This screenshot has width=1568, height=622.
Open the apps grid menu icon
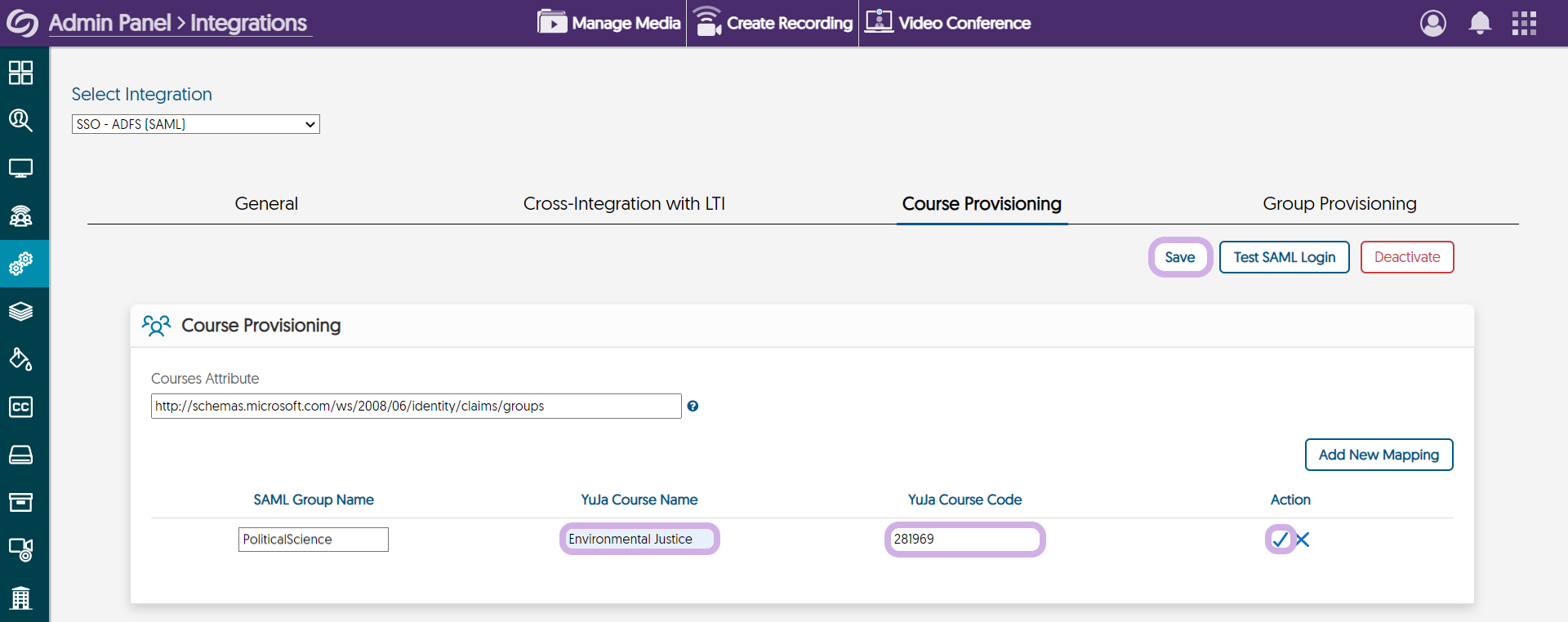pos(1524,23)
